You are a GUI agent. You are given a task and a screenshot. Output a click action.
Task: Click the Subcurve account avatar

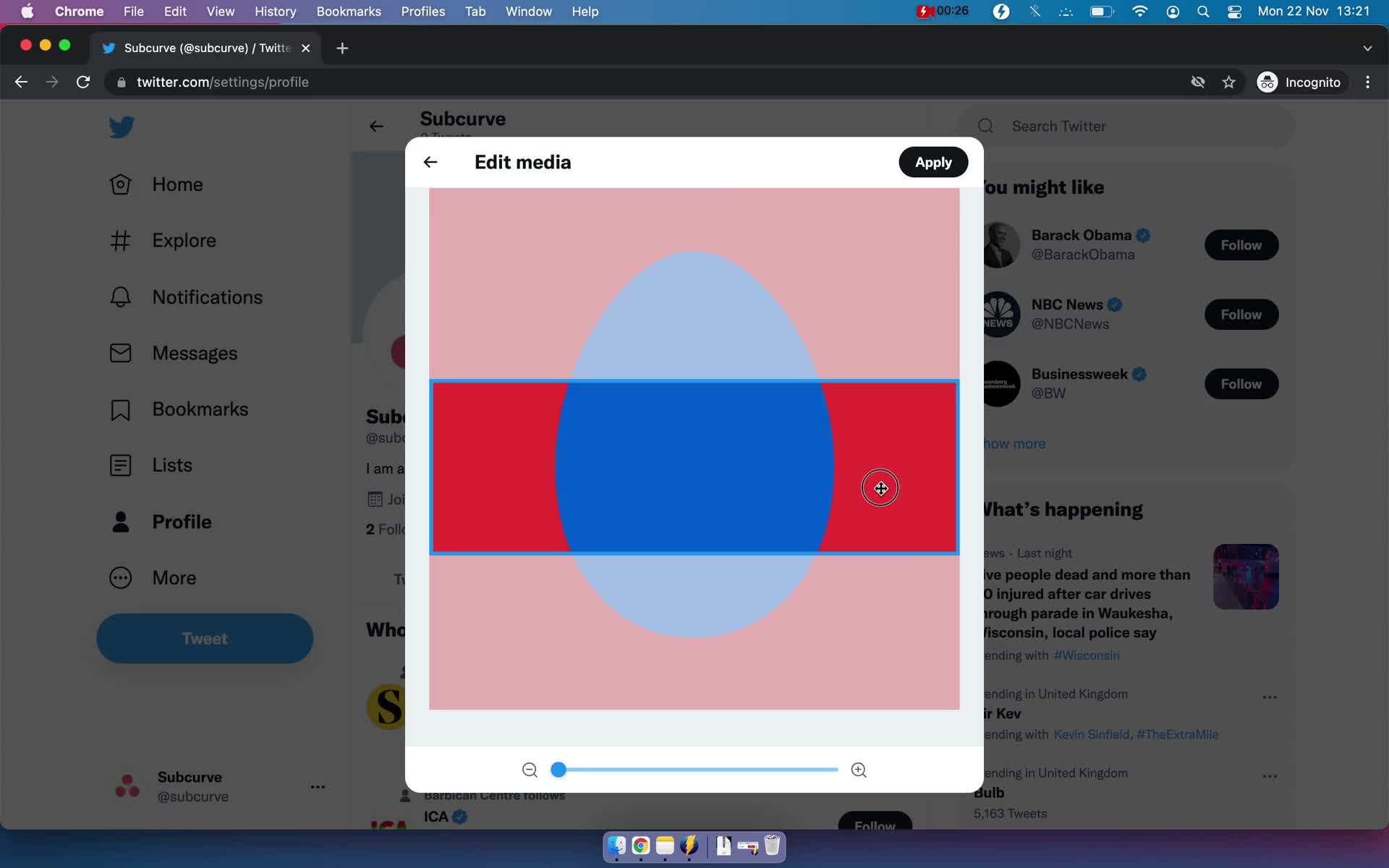tap(127, 786)
